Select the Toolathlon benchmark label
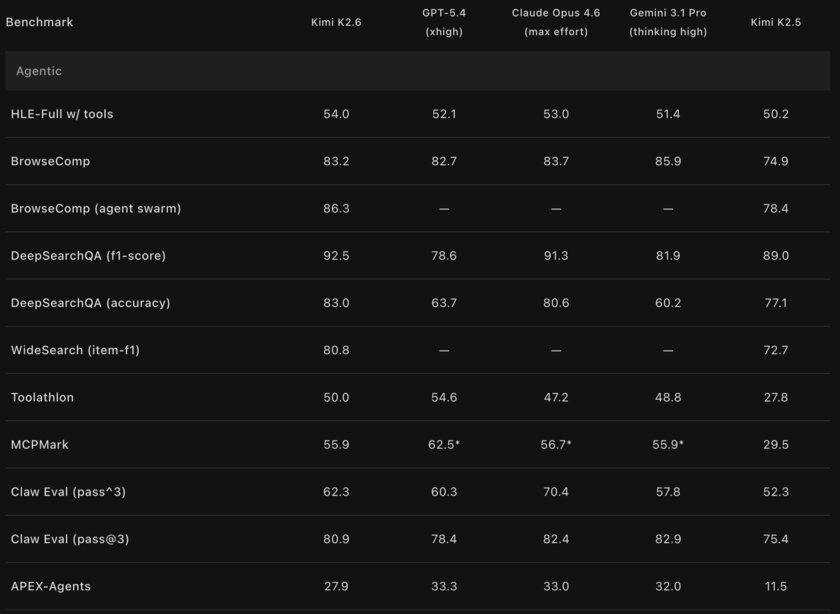 pos(42,397)
